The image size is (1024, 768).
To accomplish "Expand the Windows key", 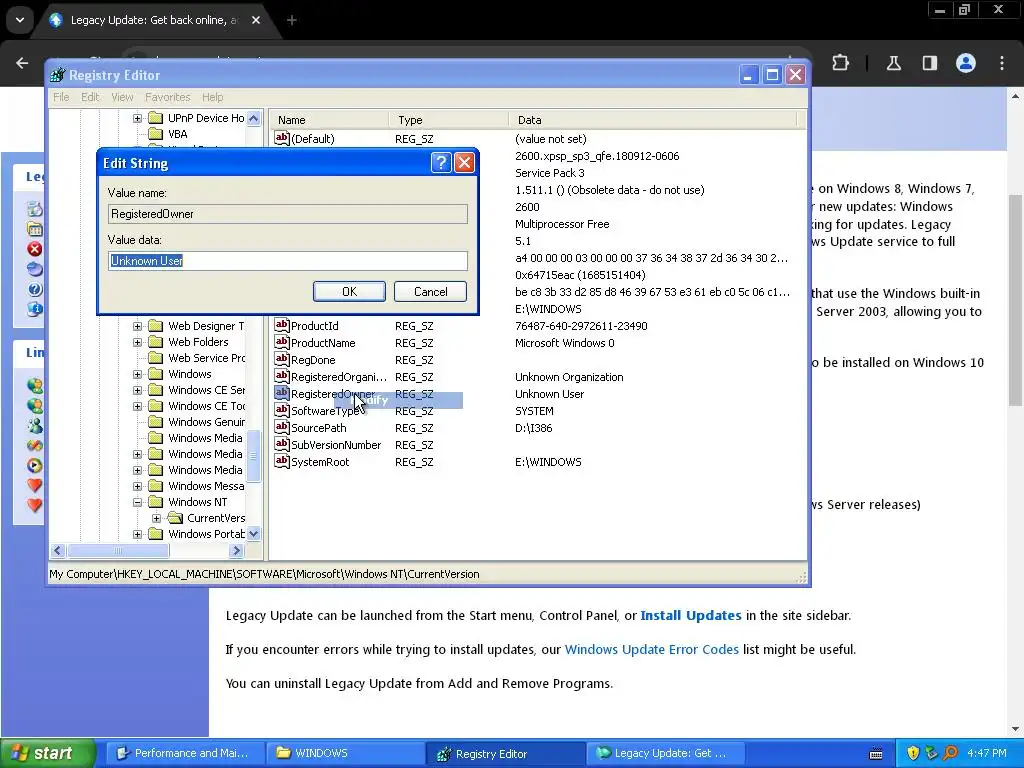I will pyautogui.click(x=137, y=374).
